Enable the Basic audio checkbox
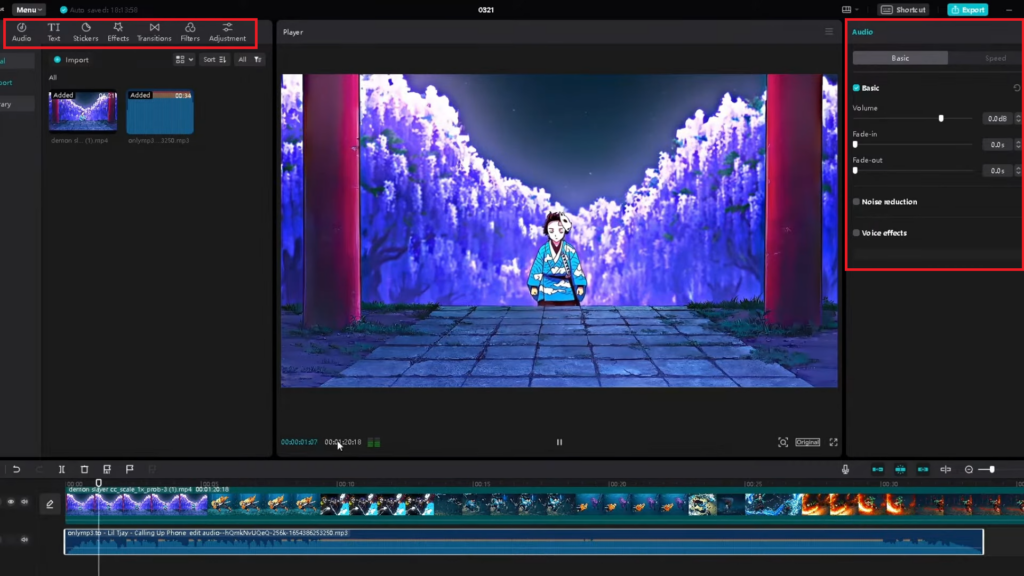1024x576 pixels. (855, 88)
